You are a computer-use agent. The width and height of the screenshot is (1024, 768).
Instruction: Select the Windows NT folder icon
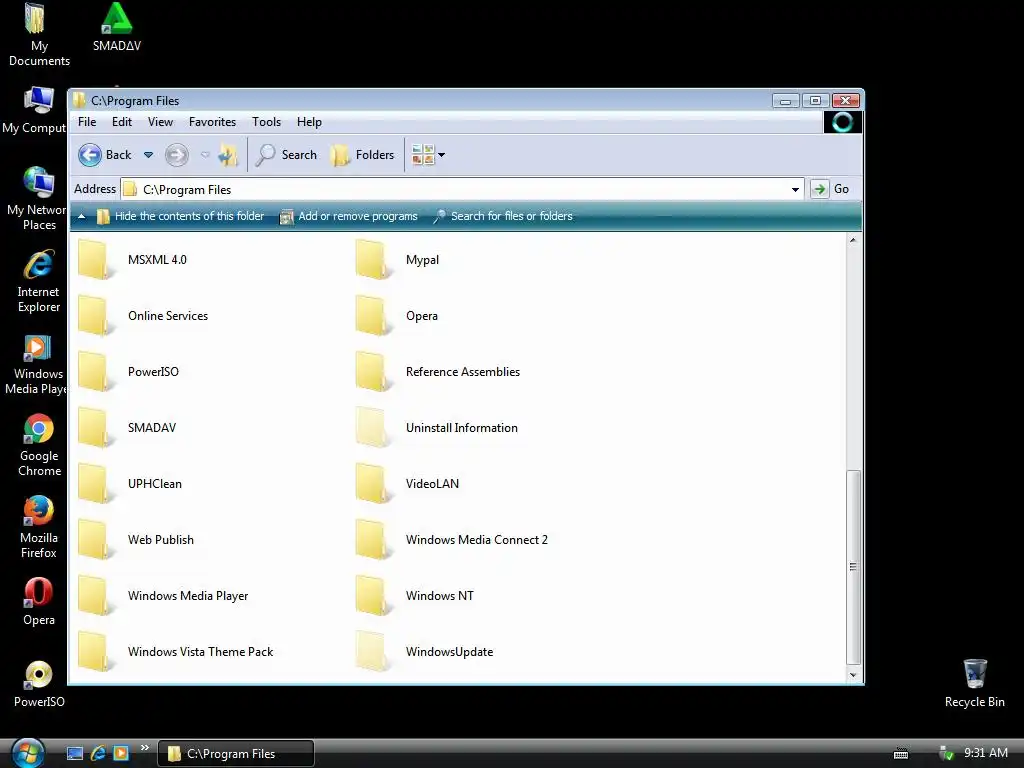(x=372, y=596)
